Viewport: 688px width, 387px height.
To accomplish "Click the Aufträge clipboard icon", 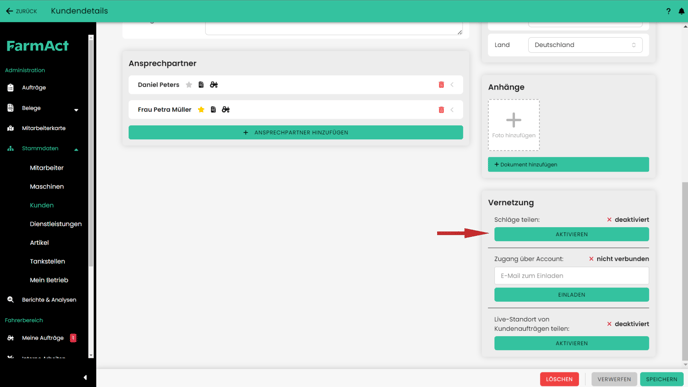I will coord(11,88).
